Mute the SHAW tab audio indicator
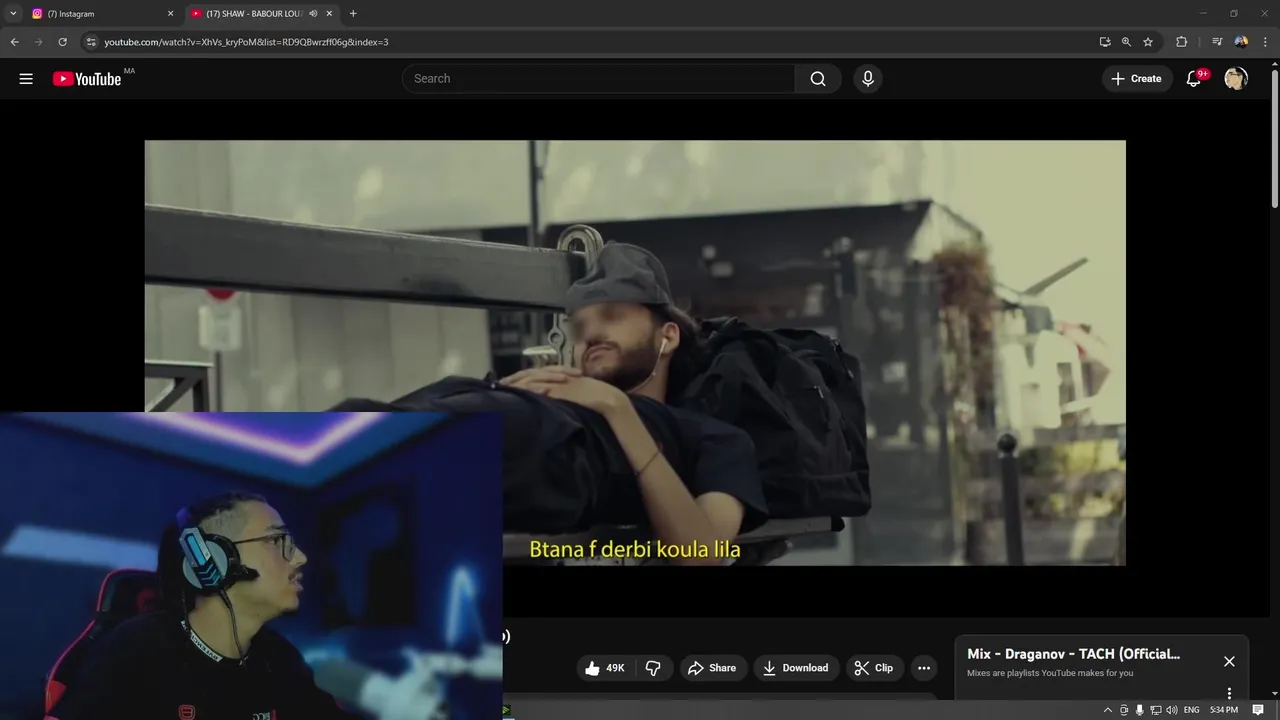 click(313, 14)
